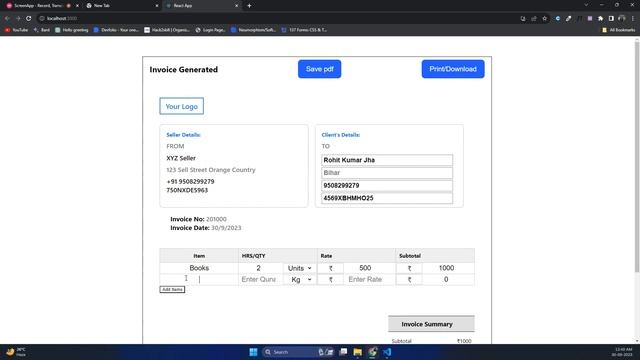Click the client GST field 4569XBHMHO25

[387, 198]
